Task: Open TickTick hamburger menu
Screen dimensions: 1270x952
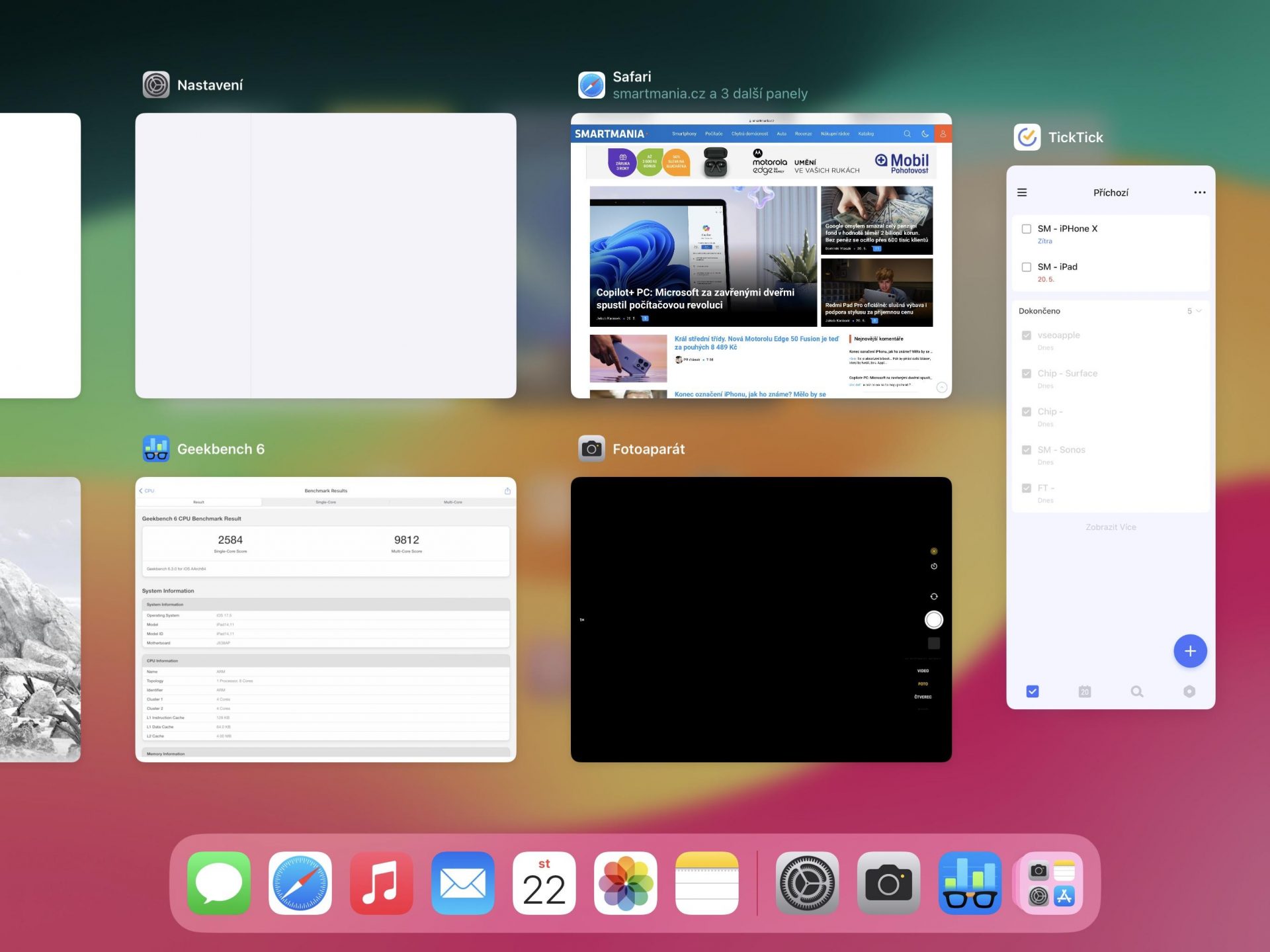Action: tap(1022, 193)
